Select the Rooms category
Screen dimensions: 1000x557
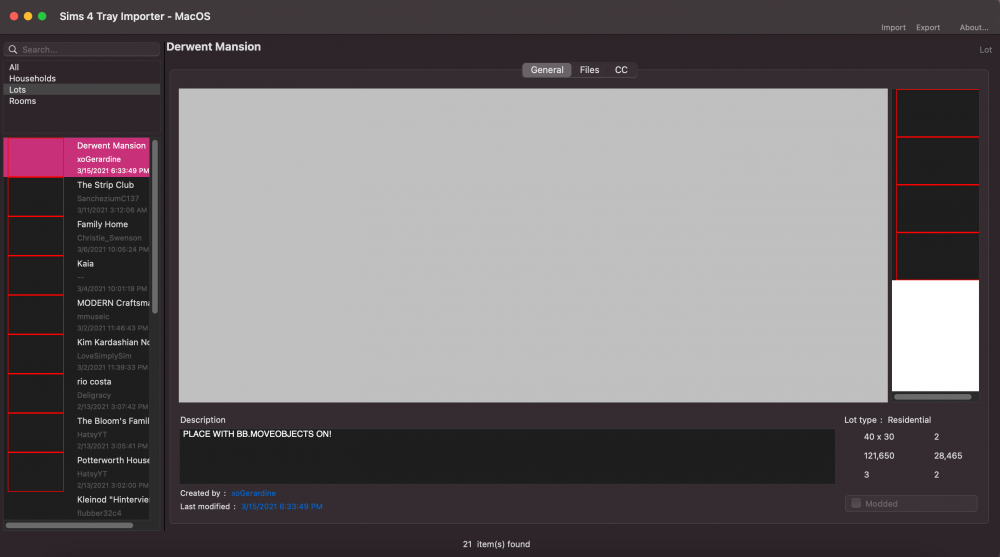click(82, 101)
